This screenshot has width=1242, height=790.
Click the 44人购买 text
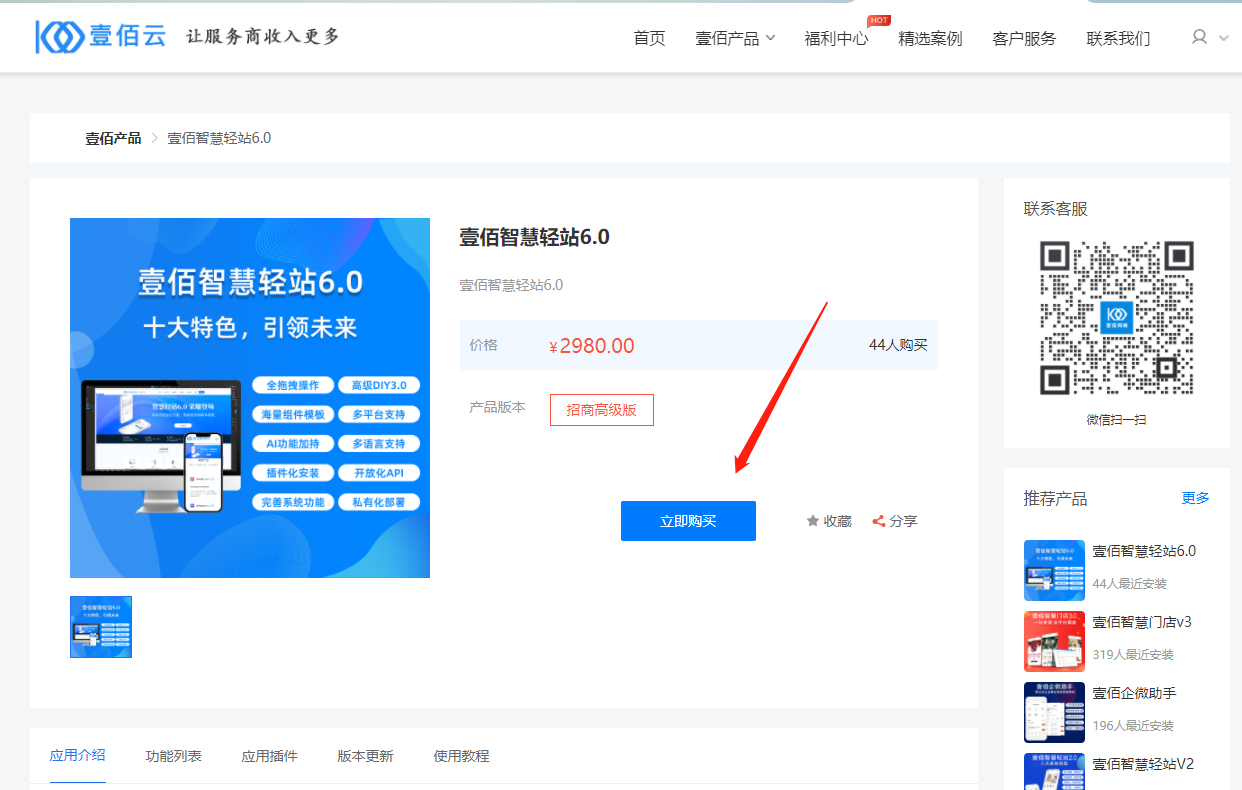coord(898,345)
